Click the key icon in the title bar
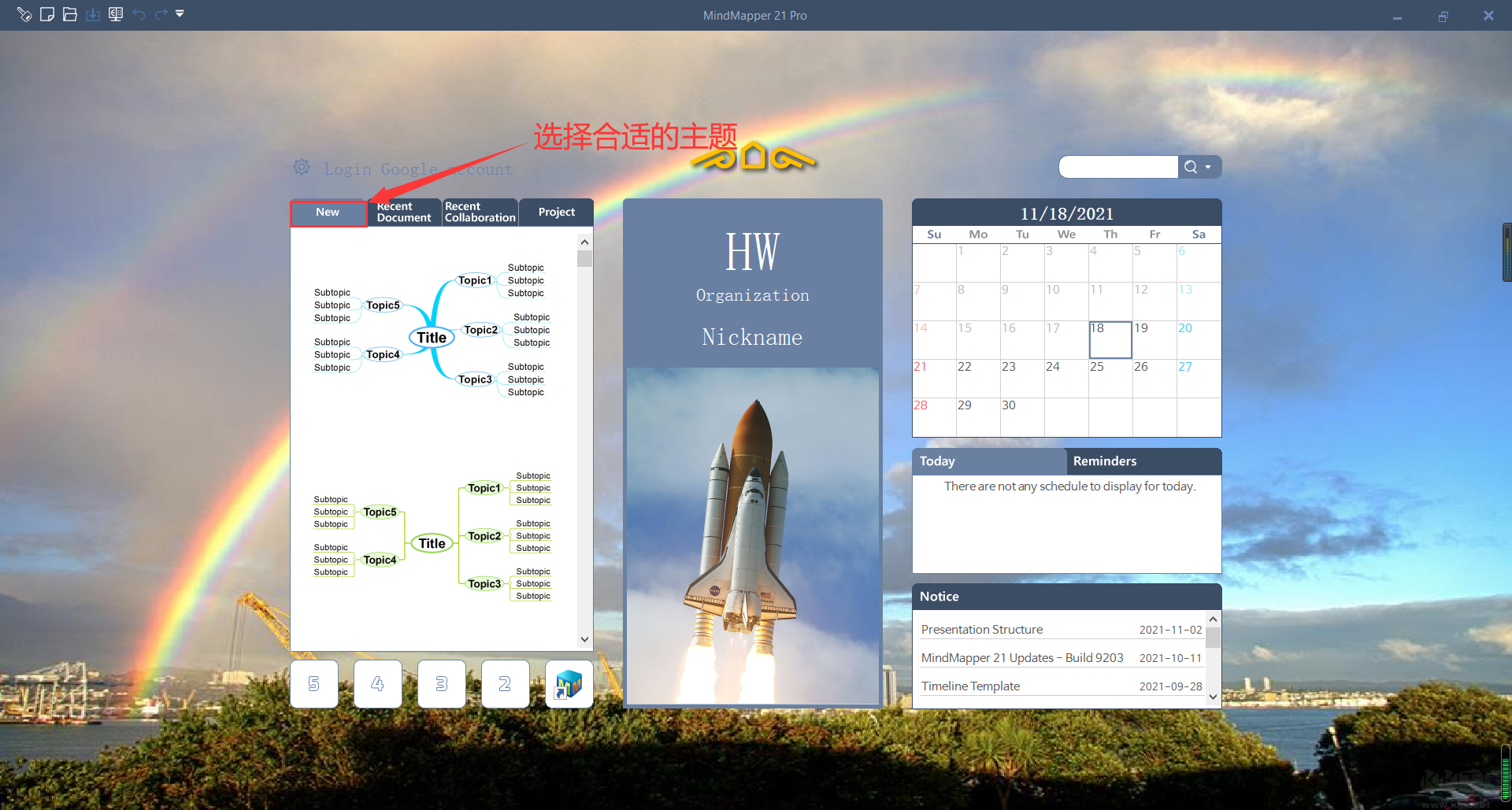 24,14
